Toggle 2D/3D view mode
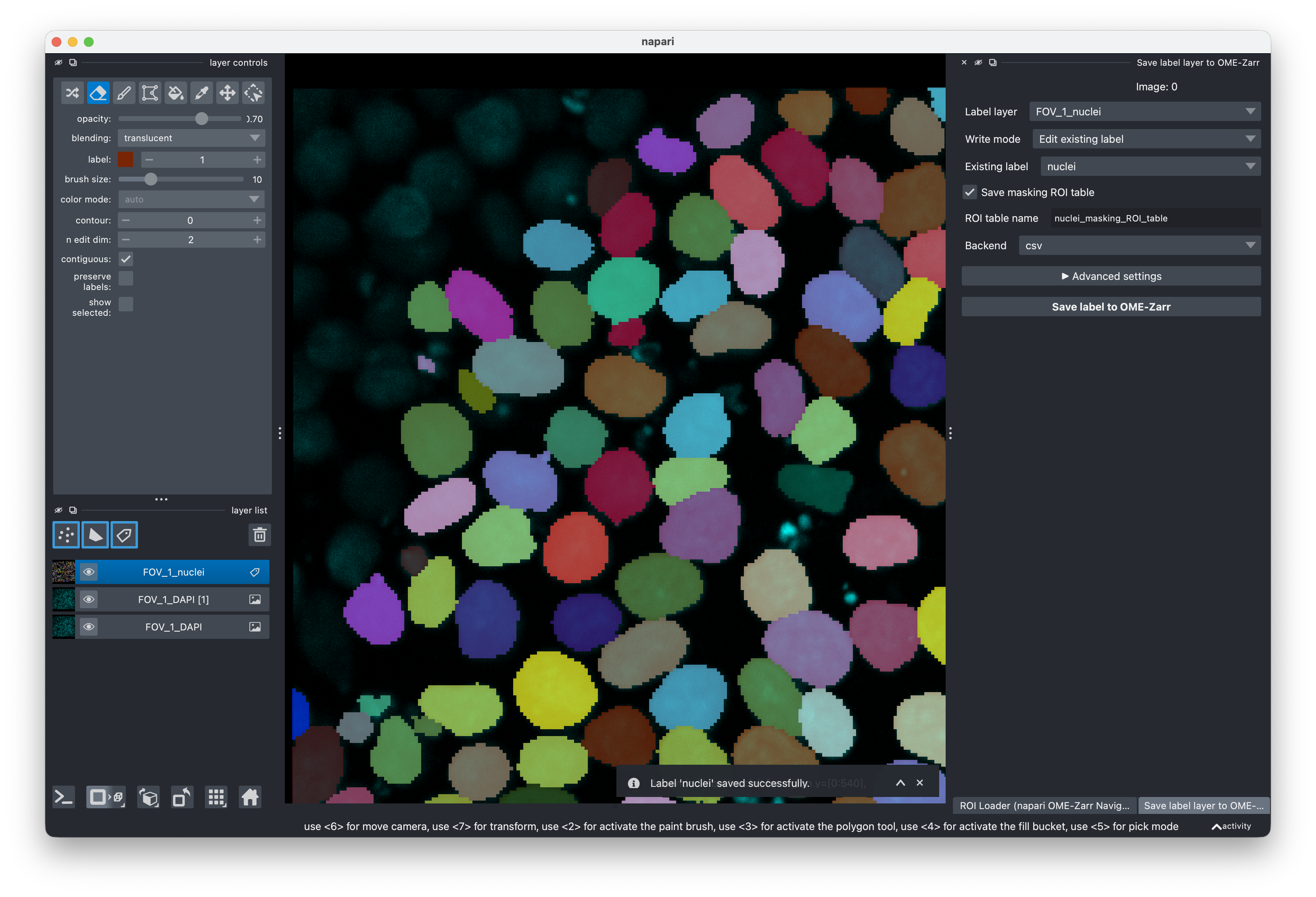This screenshot has width=1316, height=897. pyautogui.click(x=105, y=797)
